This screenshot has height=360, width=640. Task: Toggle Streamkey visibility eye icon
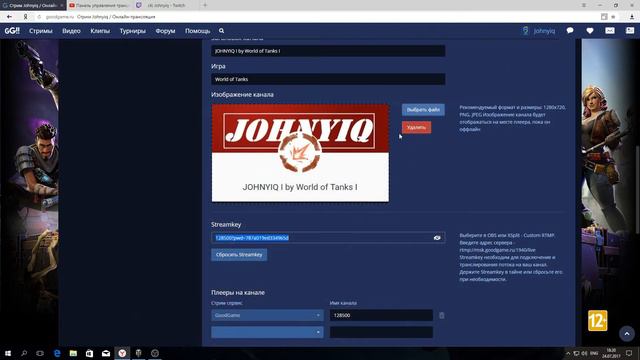[437, 238]
